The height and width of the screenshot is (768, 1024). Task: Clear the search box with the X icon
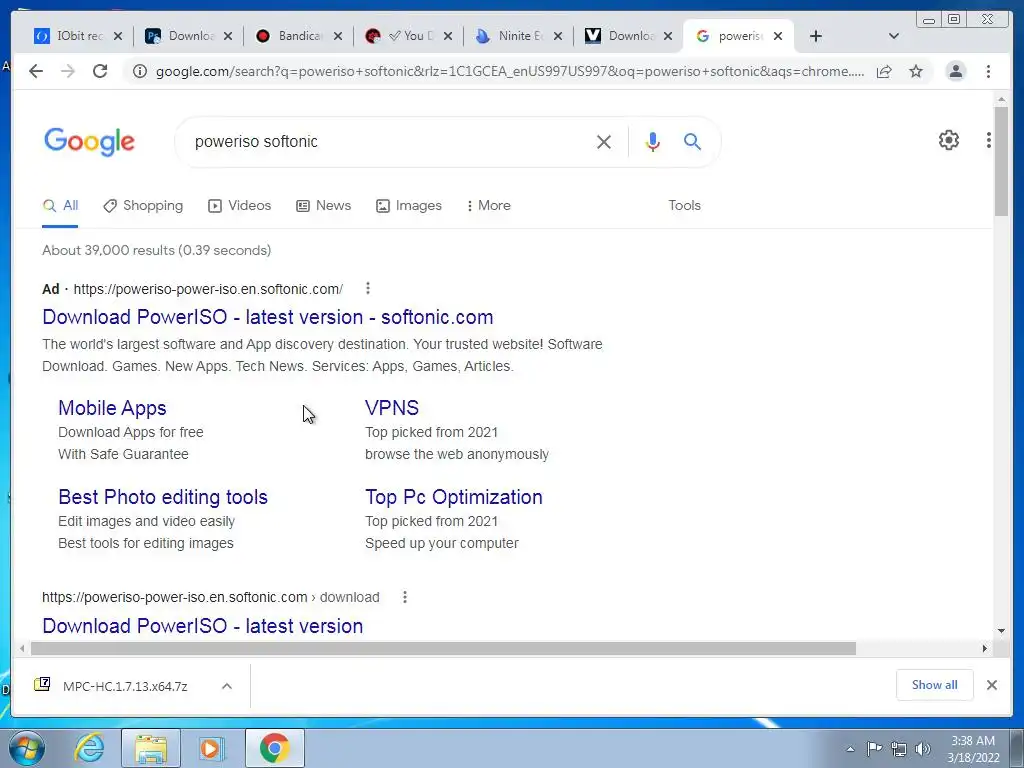pos(604,142)
